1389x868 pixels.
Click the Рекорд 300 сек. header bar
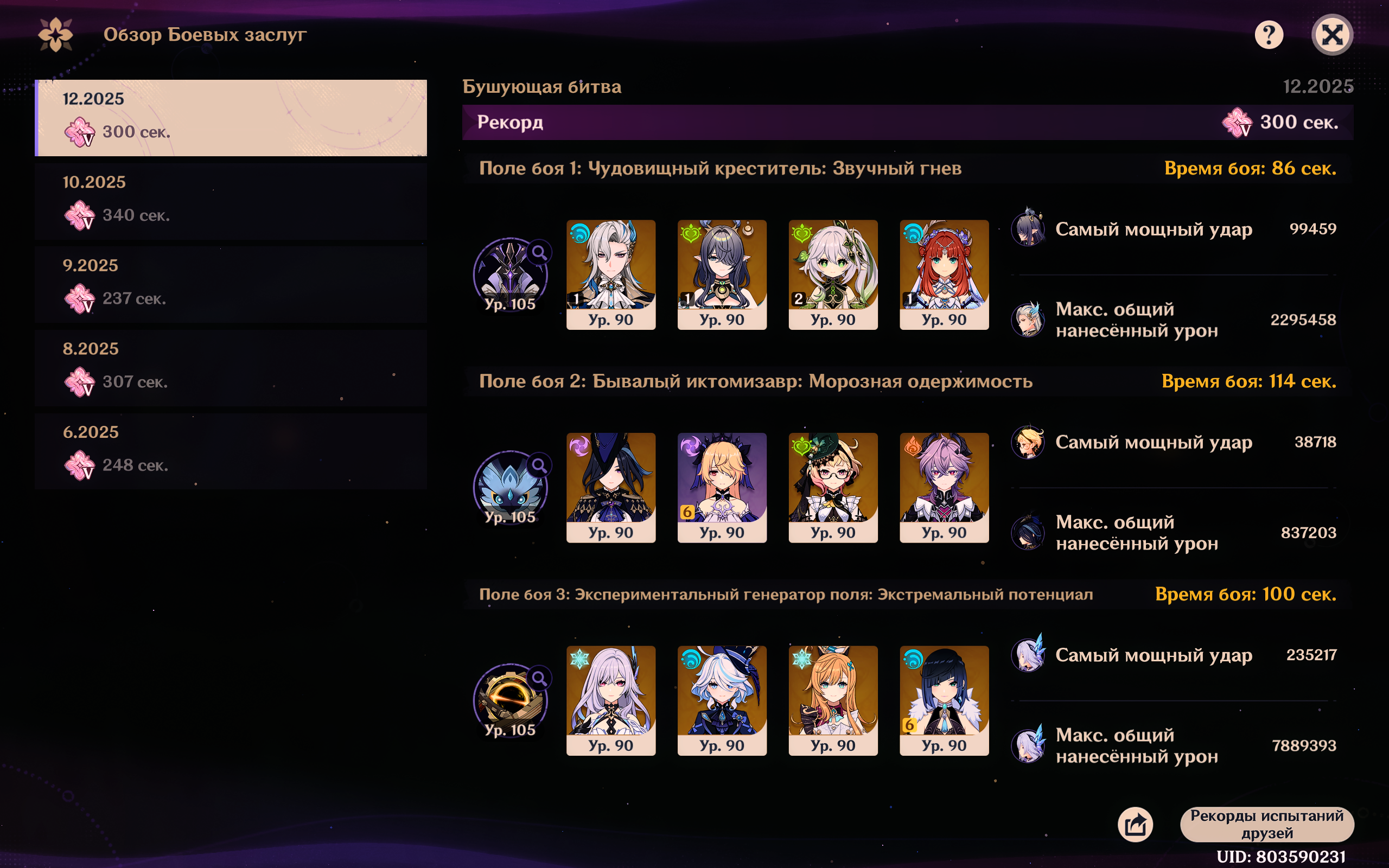[x=907, y=122]
